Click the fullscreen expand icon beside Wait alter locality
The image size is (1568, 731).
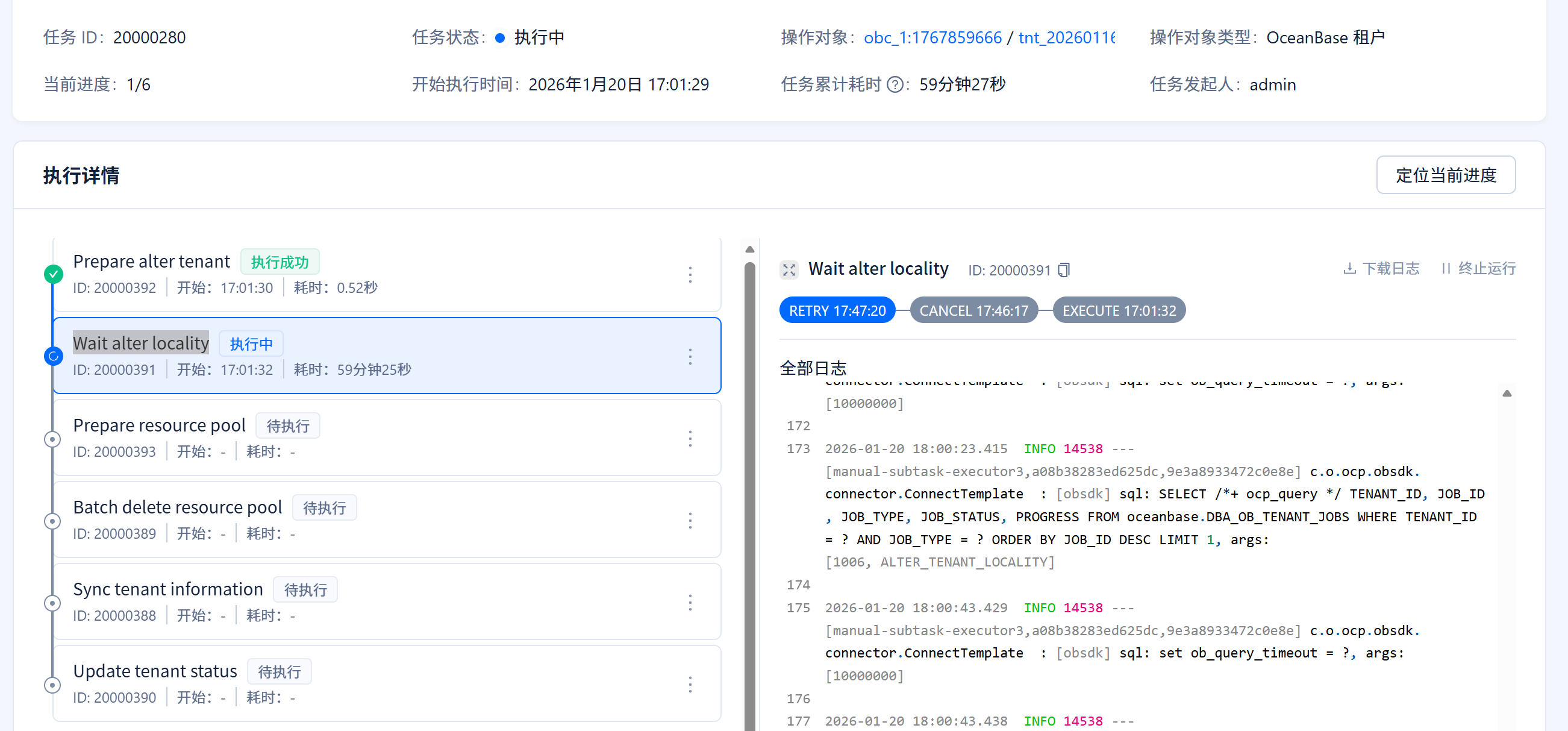pos(789,269)
